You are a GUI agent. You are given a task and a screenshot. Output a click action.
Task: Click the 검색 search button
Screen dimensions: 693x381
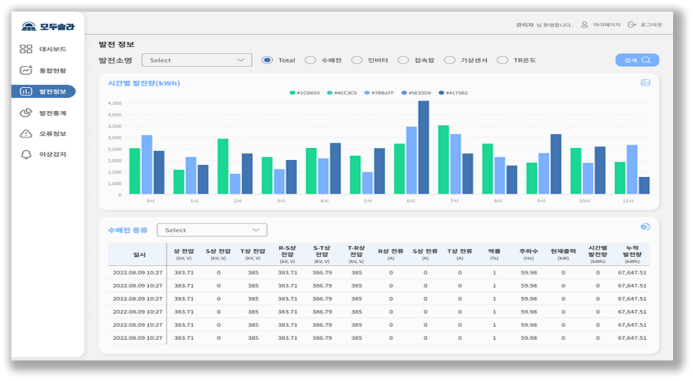pyautogui.click(x=637, y=60)
